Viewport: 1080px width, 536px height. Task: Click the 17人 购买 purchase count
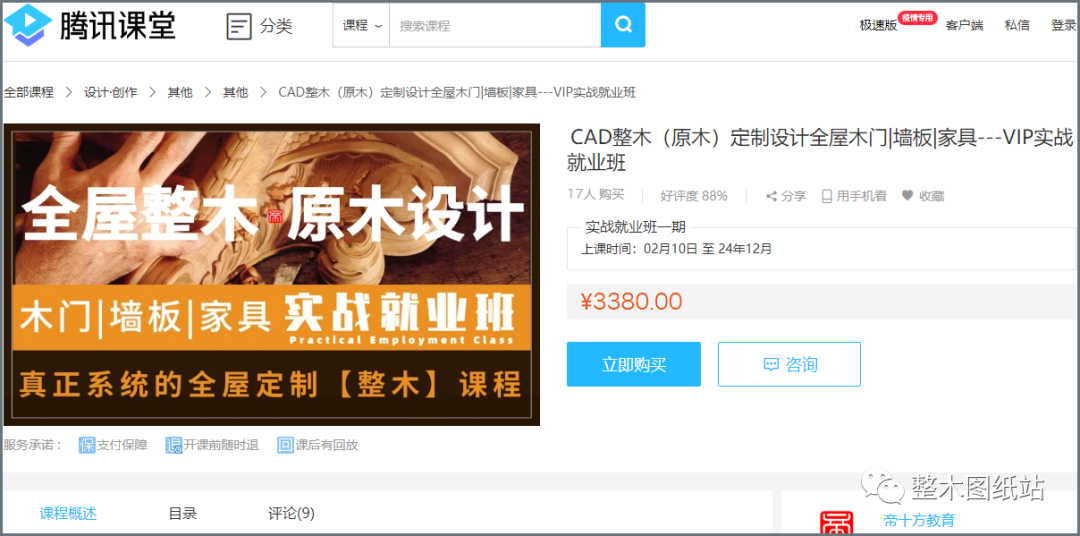pyautogui.click(x=596, y=195)
